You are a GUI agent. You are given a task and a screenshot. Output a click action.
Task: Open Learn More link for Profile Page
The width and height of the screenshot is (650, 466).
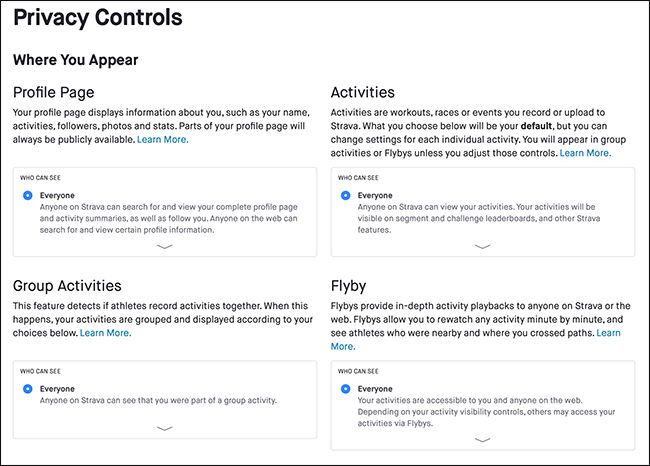(x=162, y=140)
